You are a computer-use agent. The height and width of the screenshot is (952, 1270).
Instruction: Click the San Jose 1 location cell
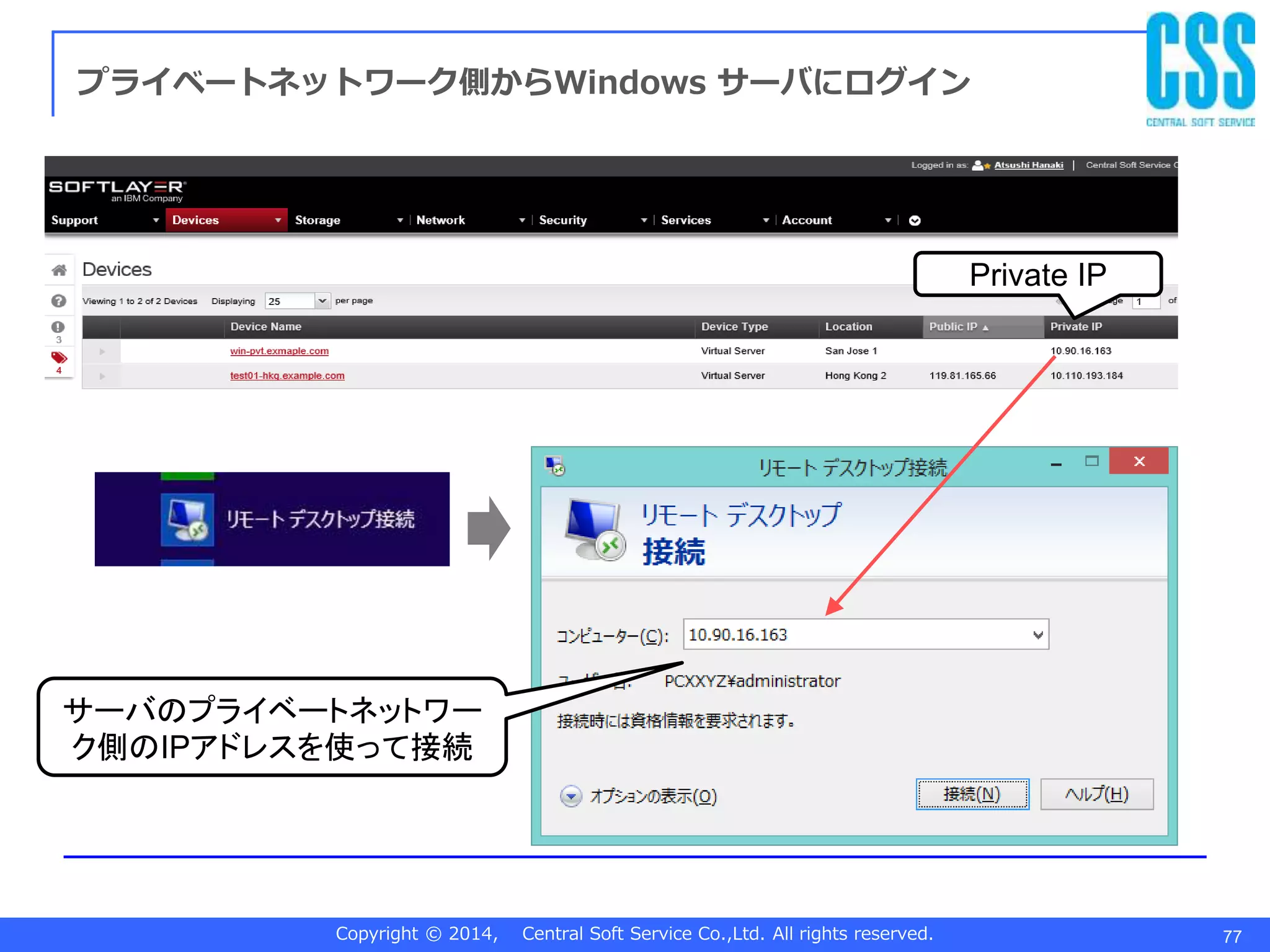click(851, 351)
